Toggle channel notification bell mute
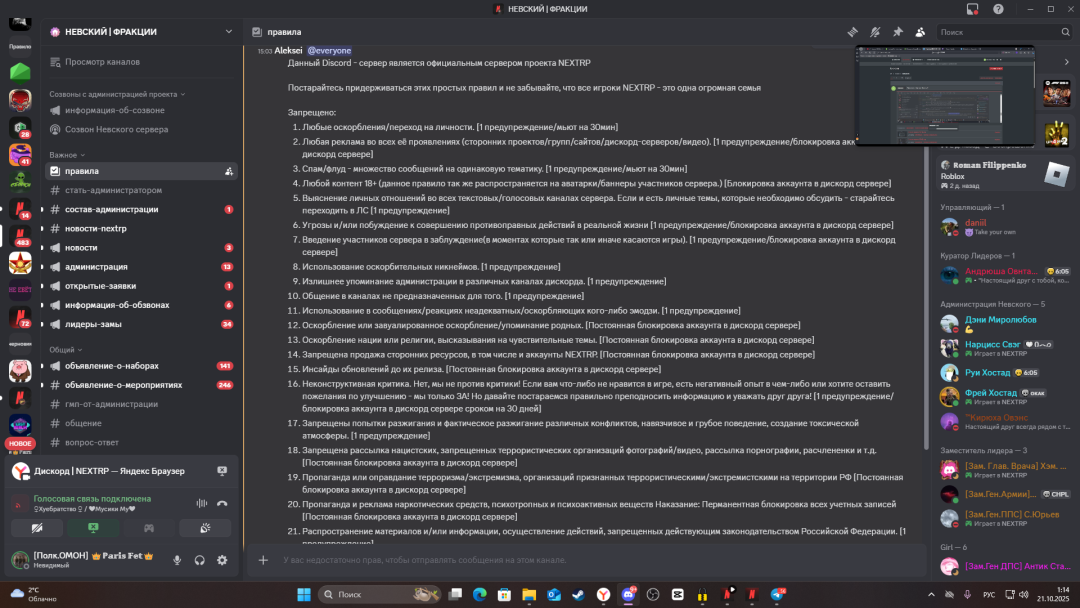The width and height of the screenshot is (1080, 608). coord(875,32)
